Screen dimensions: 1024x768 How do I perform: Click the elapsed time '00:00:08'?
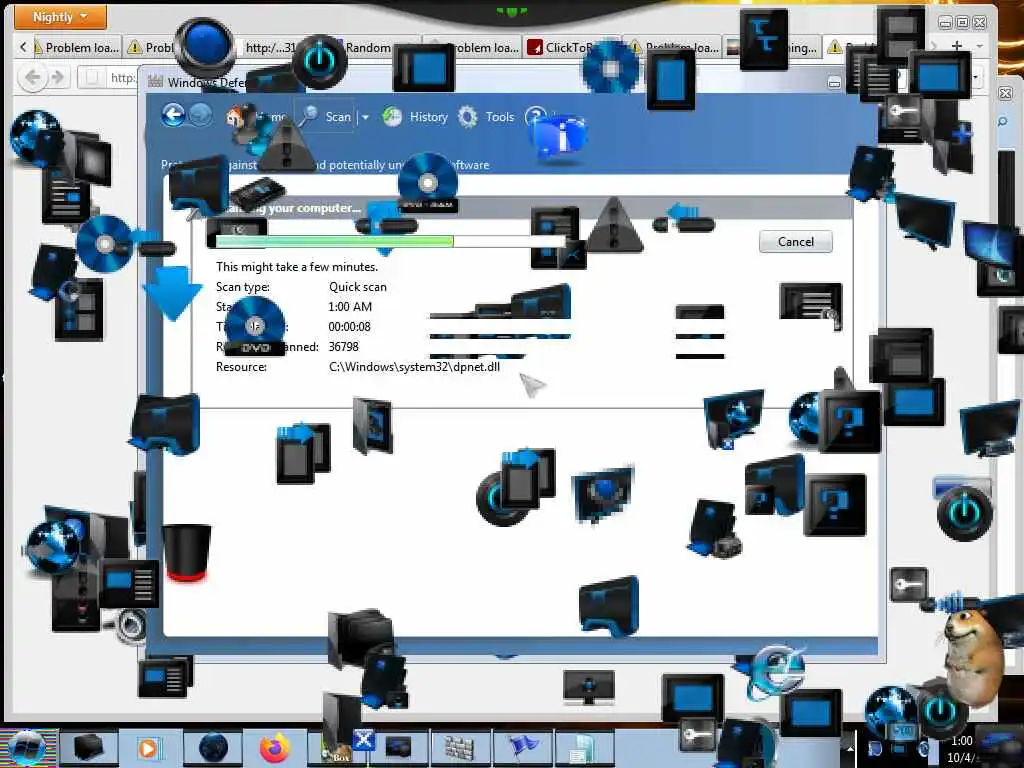(x=349, y=327)
